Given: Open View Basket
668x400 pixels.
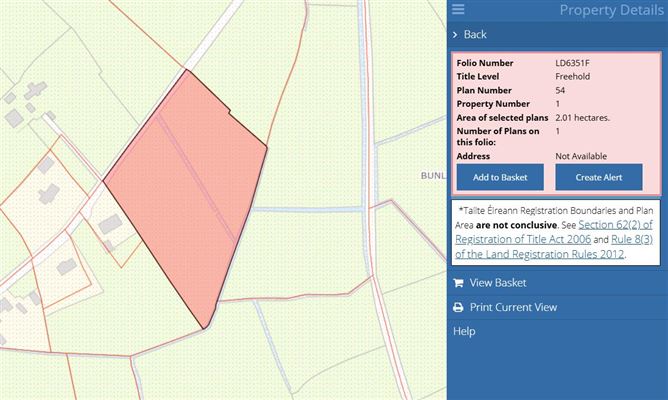Looking at the screenshot, I should point(498,283).
